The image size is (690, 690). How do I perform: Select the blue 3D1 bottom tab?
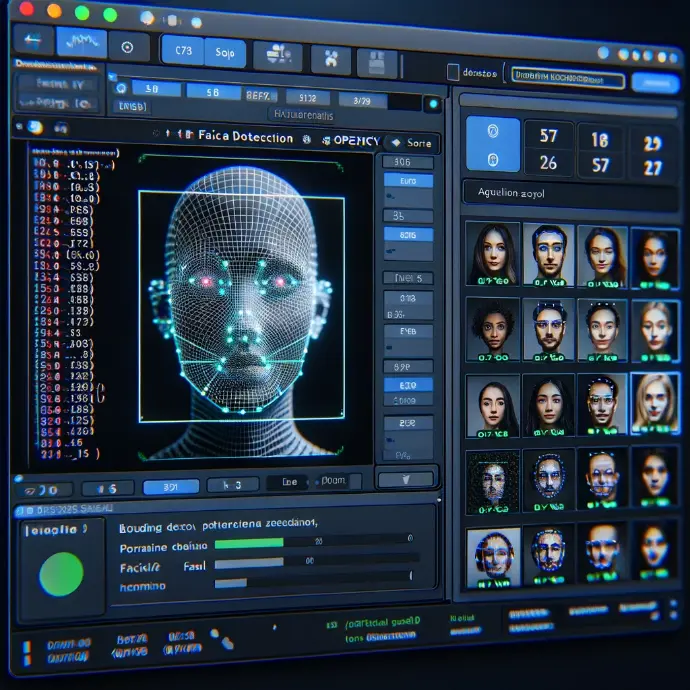coord(171,487)
